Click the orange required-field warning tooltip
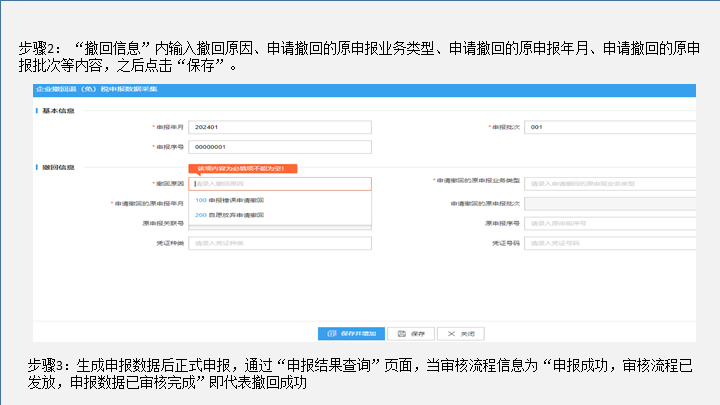Screen dimensions: 720x405 tap(243, 169)
